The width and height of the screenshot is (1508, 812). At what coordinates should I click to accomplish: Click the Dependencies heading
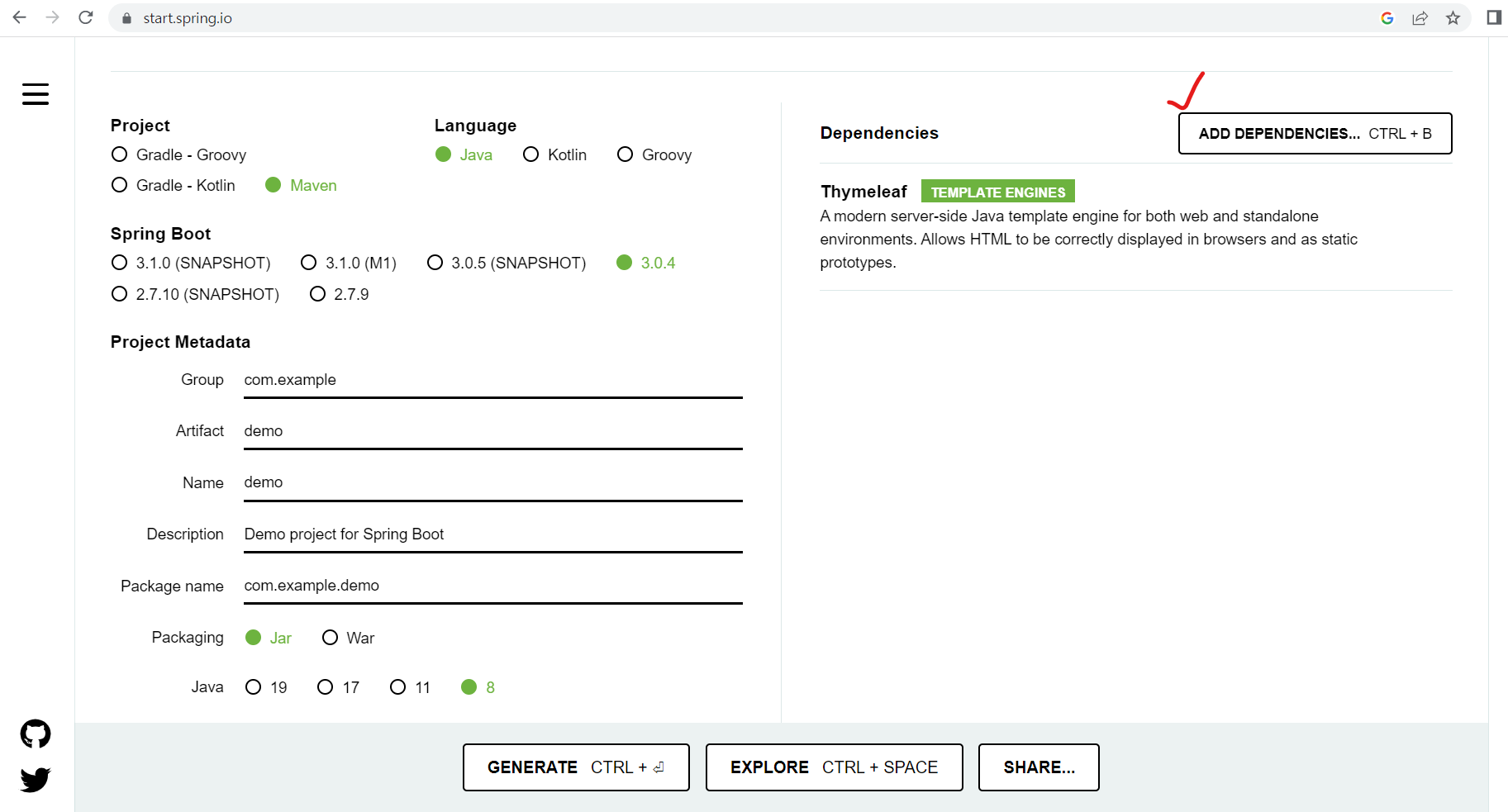(879, 133)
